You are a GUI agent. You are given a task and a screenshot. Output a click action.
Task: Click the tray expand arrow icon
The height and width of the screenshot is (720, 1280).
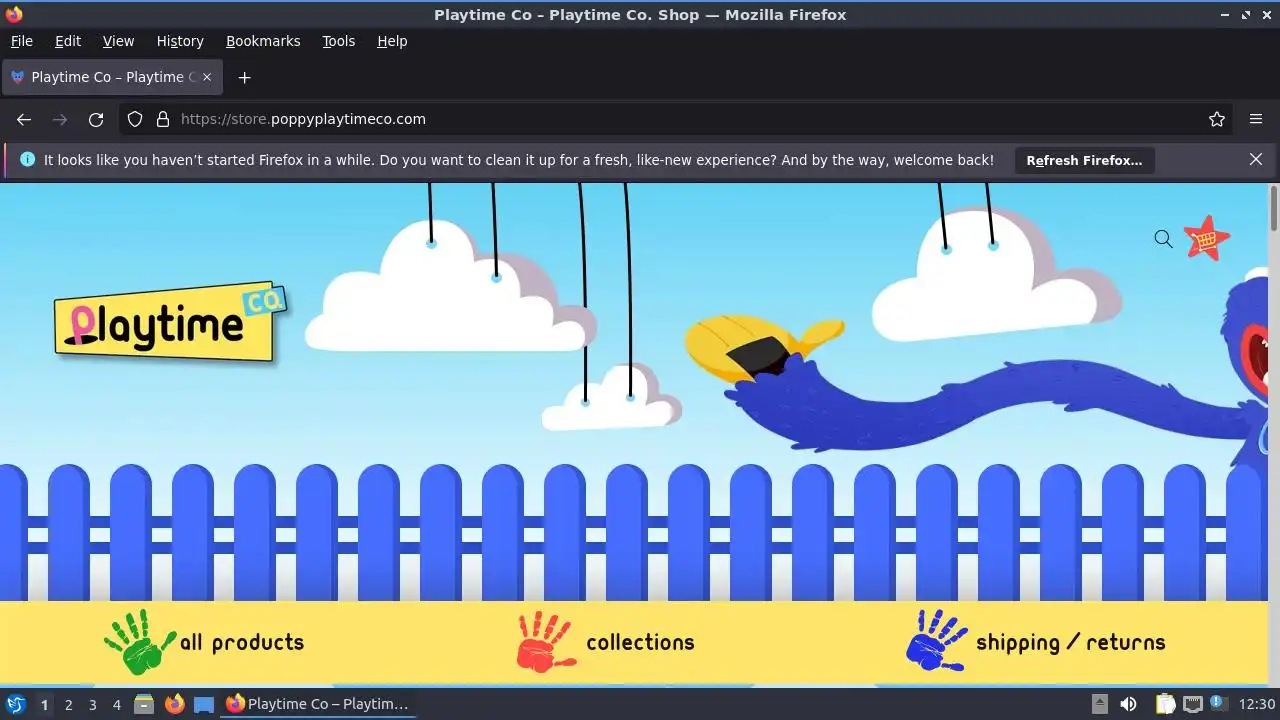coord(1099,704)
